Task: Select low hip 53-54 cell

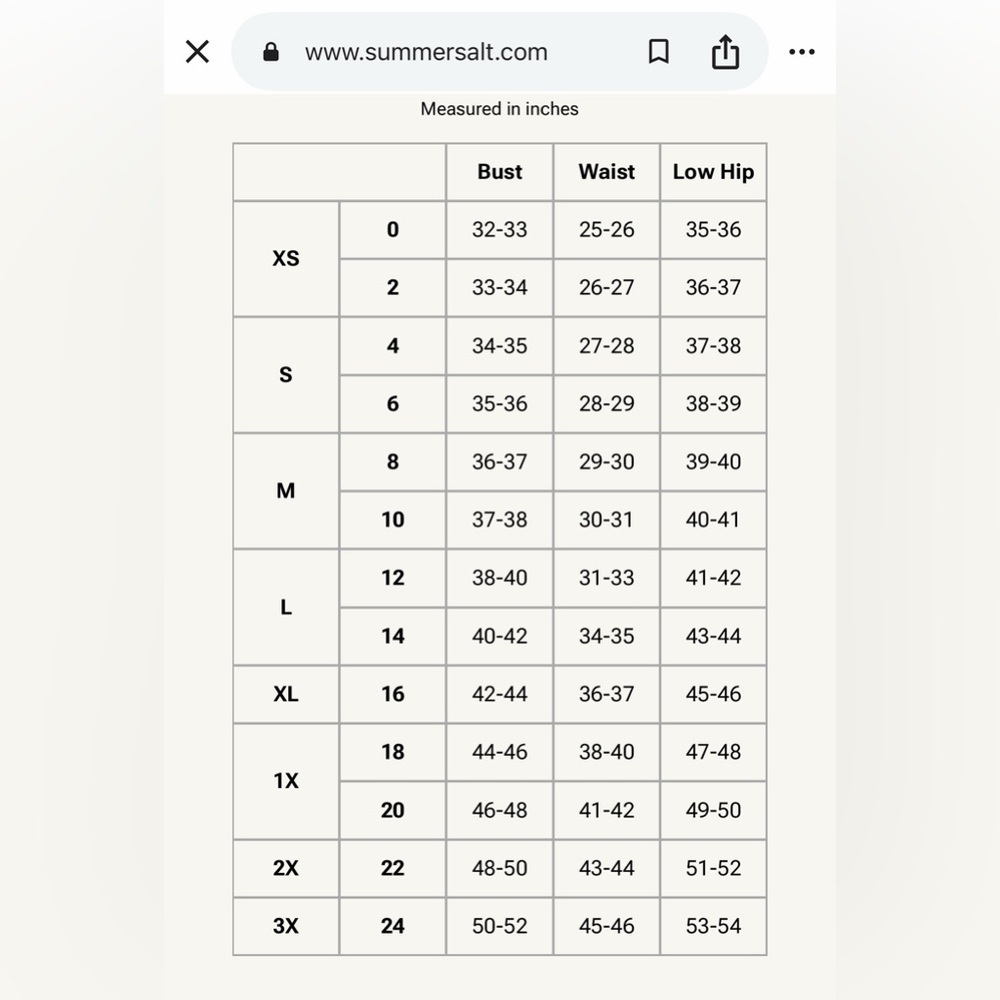Action: (713, 926)
